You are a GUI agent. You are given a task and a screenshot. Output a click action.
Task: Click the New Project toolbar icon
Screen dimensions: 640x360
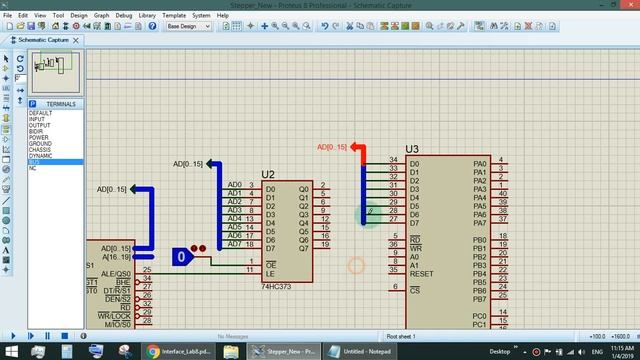pos(9,26)
